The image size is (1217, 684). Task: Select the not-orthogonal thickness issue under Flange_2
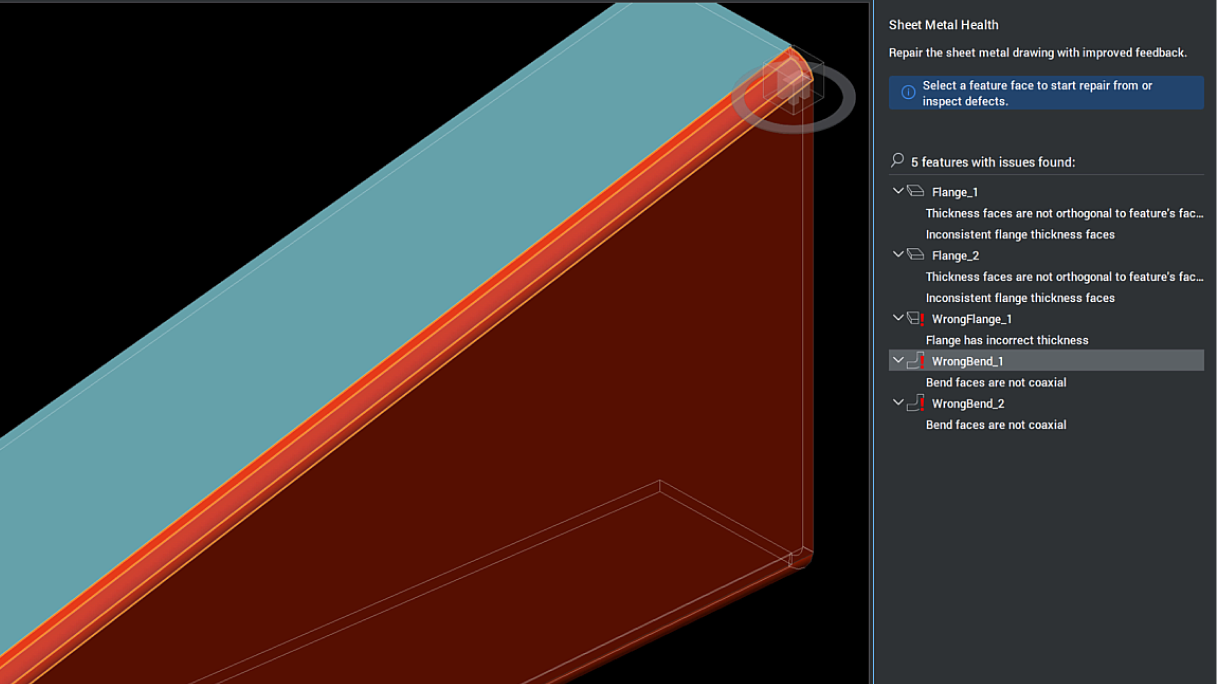pyautogui.click(x=1064, y=277)
